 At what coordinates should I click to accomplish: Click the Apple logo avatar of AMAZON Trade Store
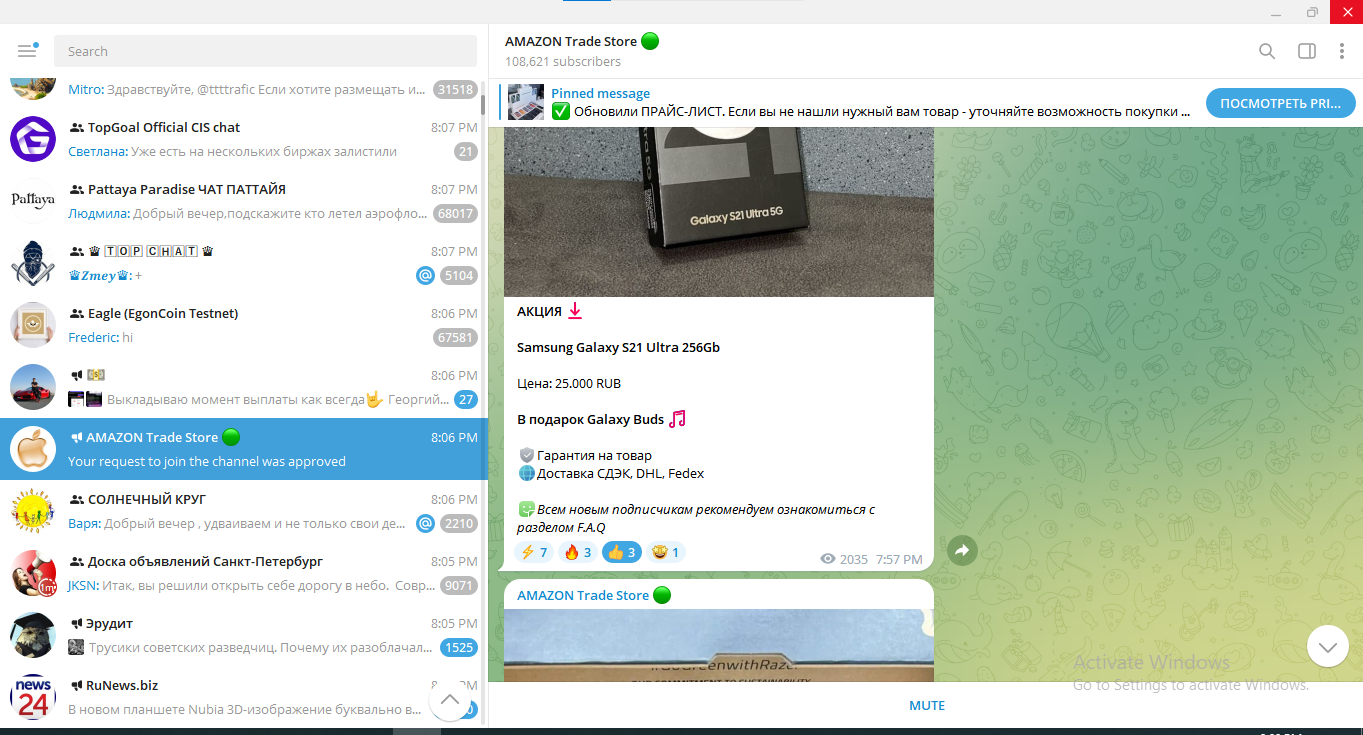(x=33, y=449)
